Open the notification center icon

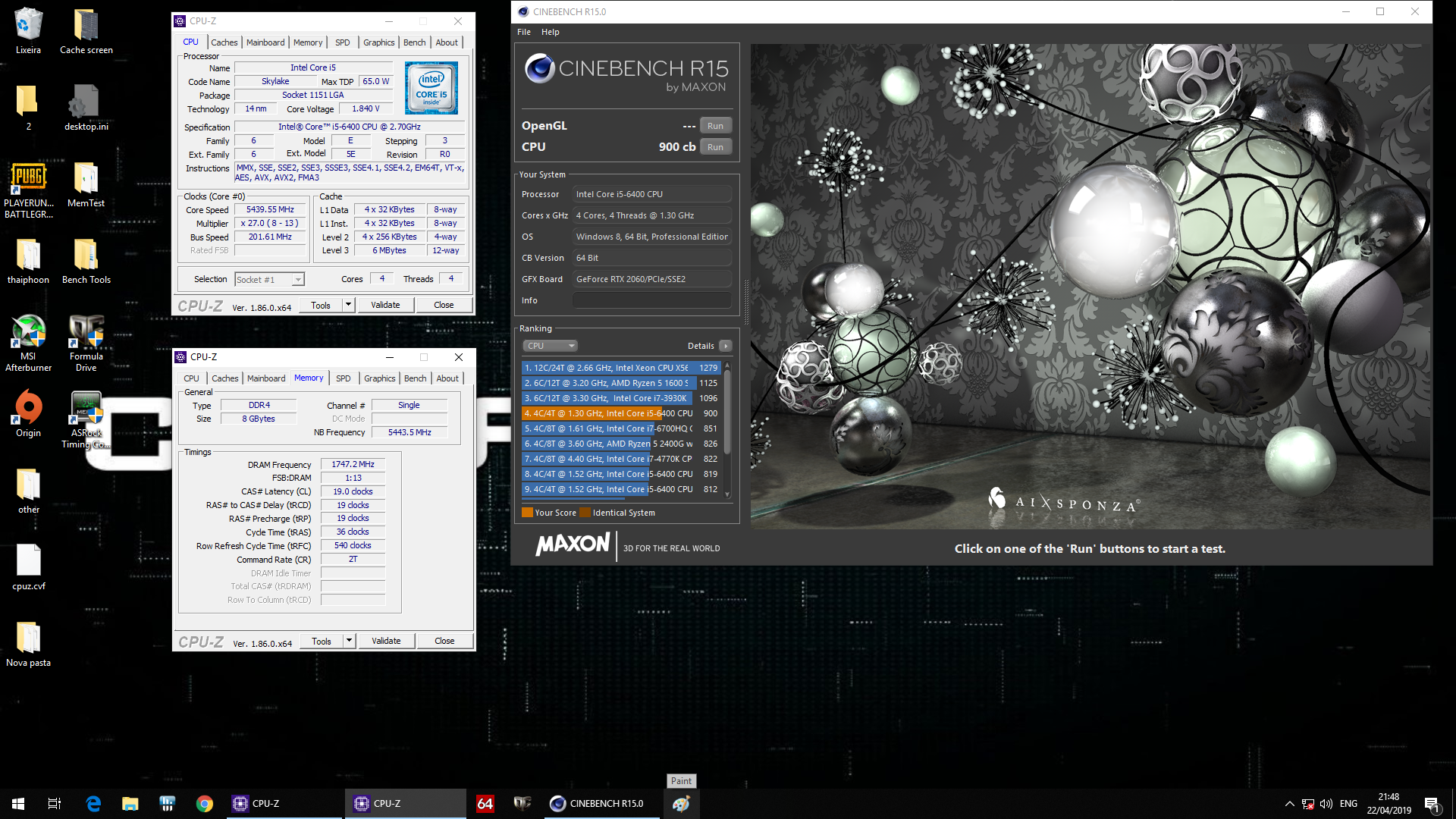pos(1432,804)
